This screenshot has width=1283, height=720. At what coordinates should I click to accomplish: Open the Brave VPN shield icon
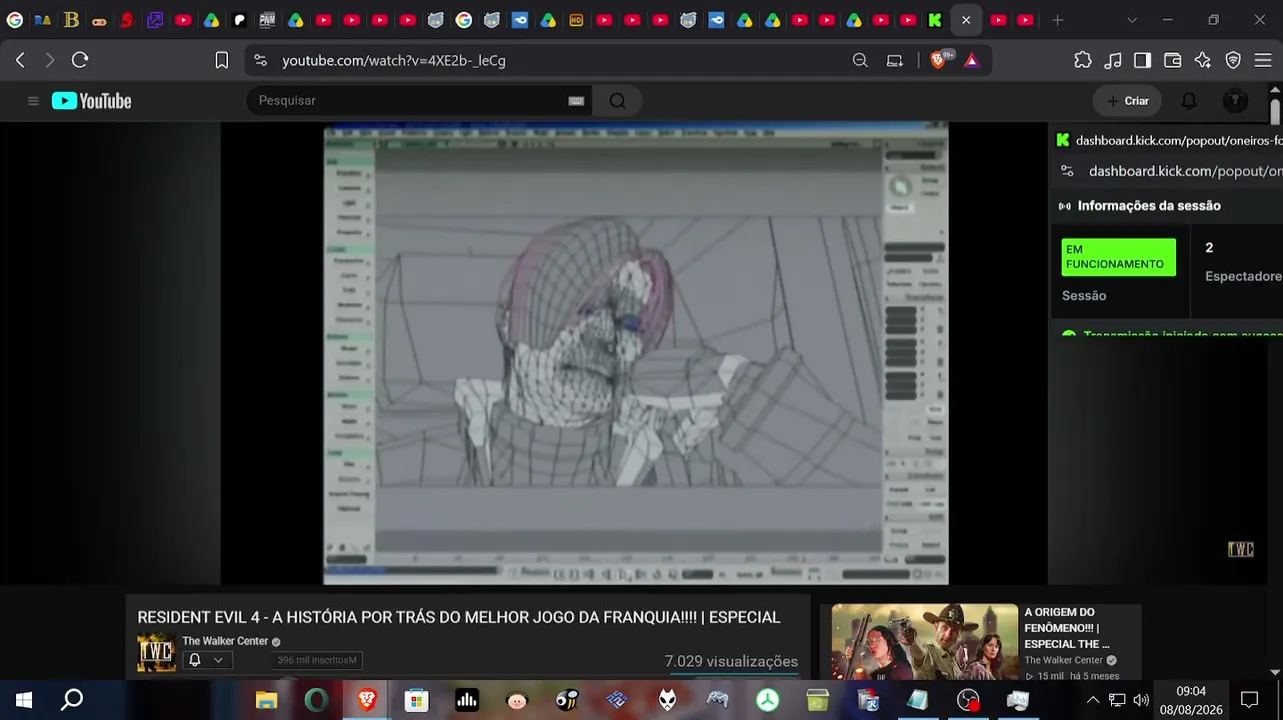1233,60
